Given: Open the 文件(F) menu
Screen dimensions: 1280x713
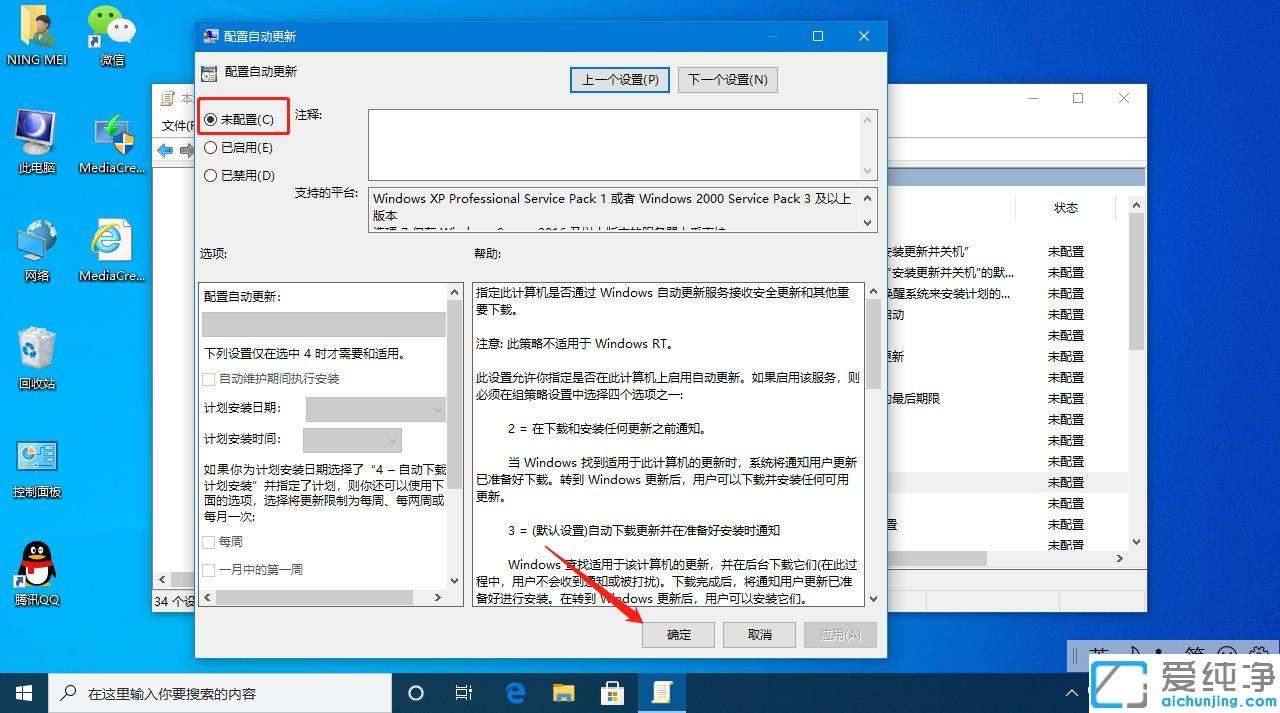Looking at the screenshot, I should [x=173, y=124].
